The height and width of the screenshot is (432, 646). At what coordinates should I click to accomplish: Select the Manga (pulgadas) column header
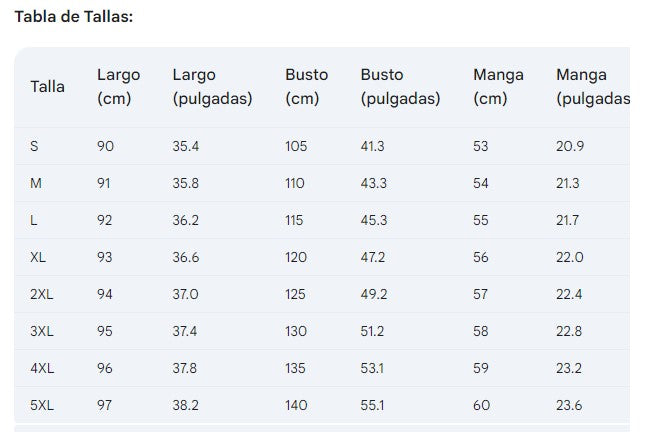(592, 86)
